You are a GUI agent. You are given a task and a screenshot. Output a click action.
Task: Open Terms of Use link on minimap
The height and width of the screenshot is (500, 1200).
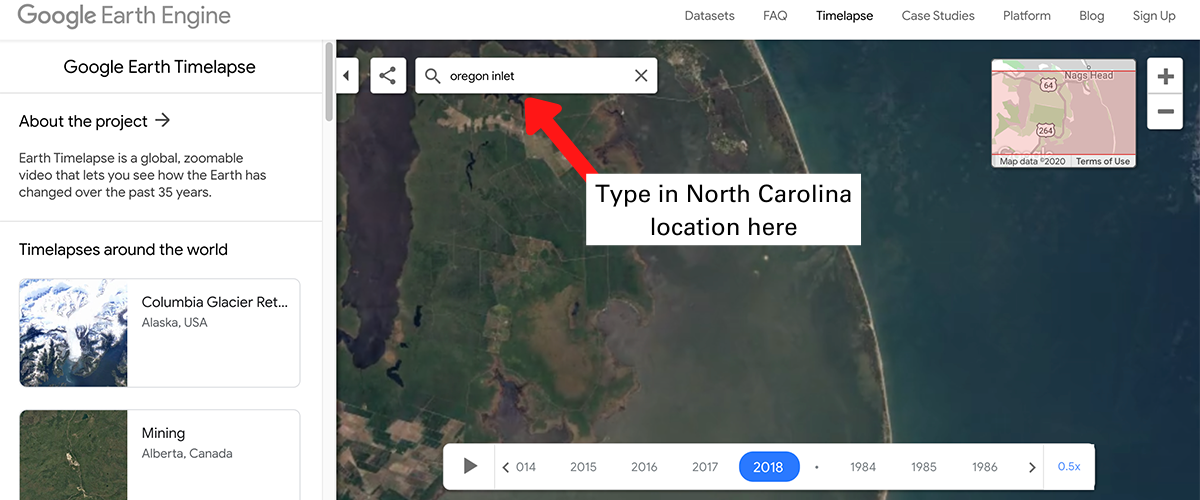tap(1103, 161)
